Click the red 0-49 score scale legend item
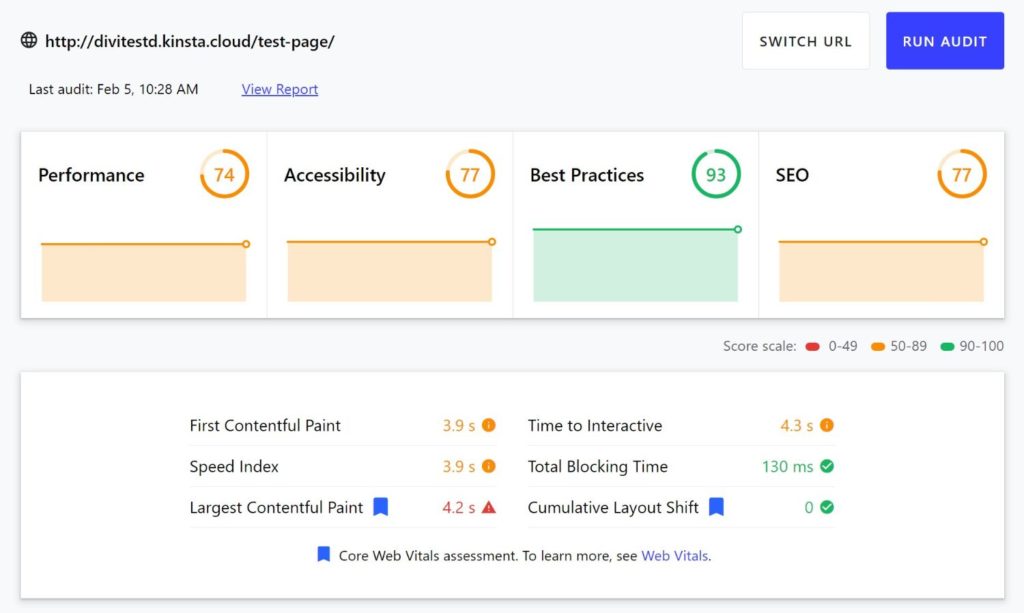1024x613 pixels. tap(829, 346)
